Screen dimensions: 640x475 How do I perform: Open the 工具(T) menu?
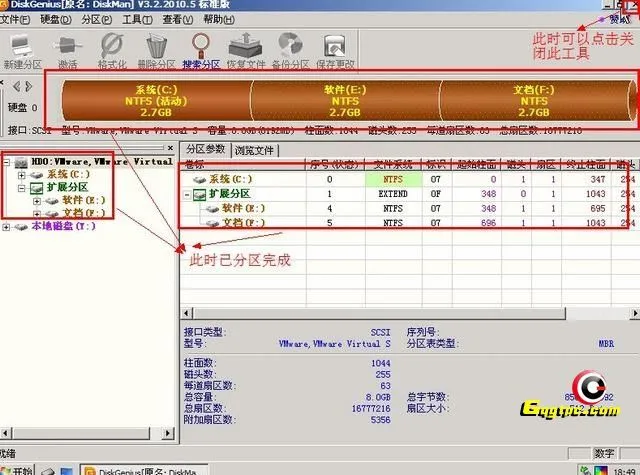(x=138, y=20)
